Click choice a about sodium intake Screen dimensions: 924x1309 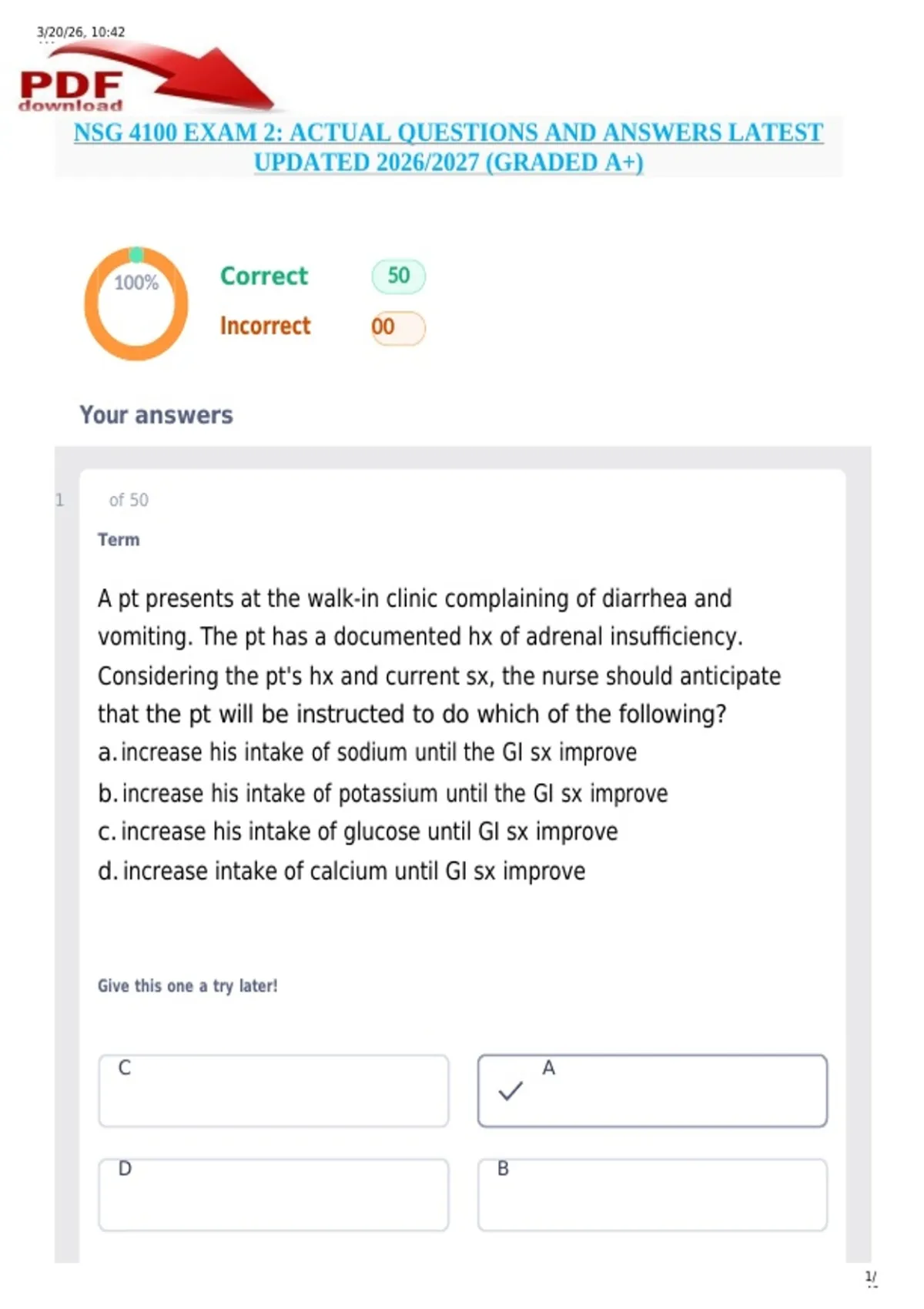[367, 752]
